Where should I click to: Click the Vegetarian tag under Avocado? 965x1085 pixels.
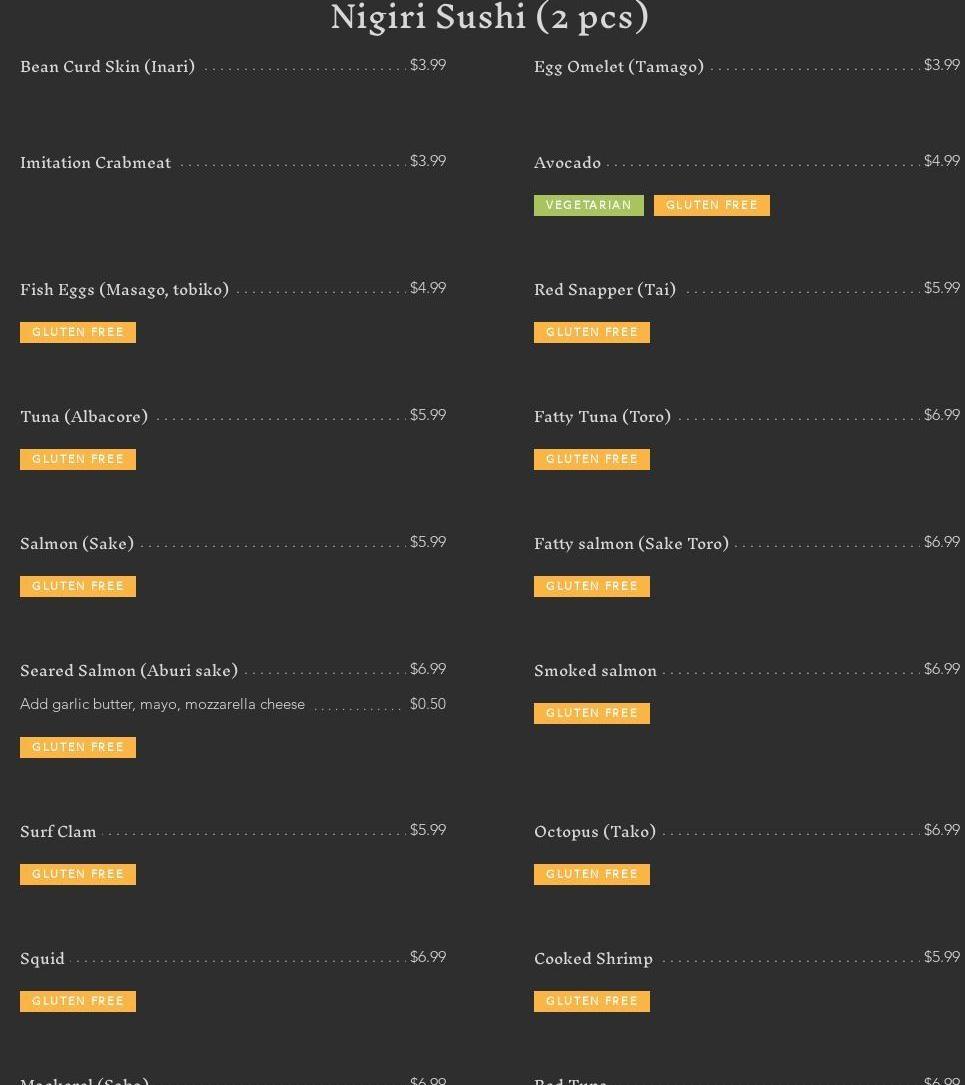tap(588, 206)
